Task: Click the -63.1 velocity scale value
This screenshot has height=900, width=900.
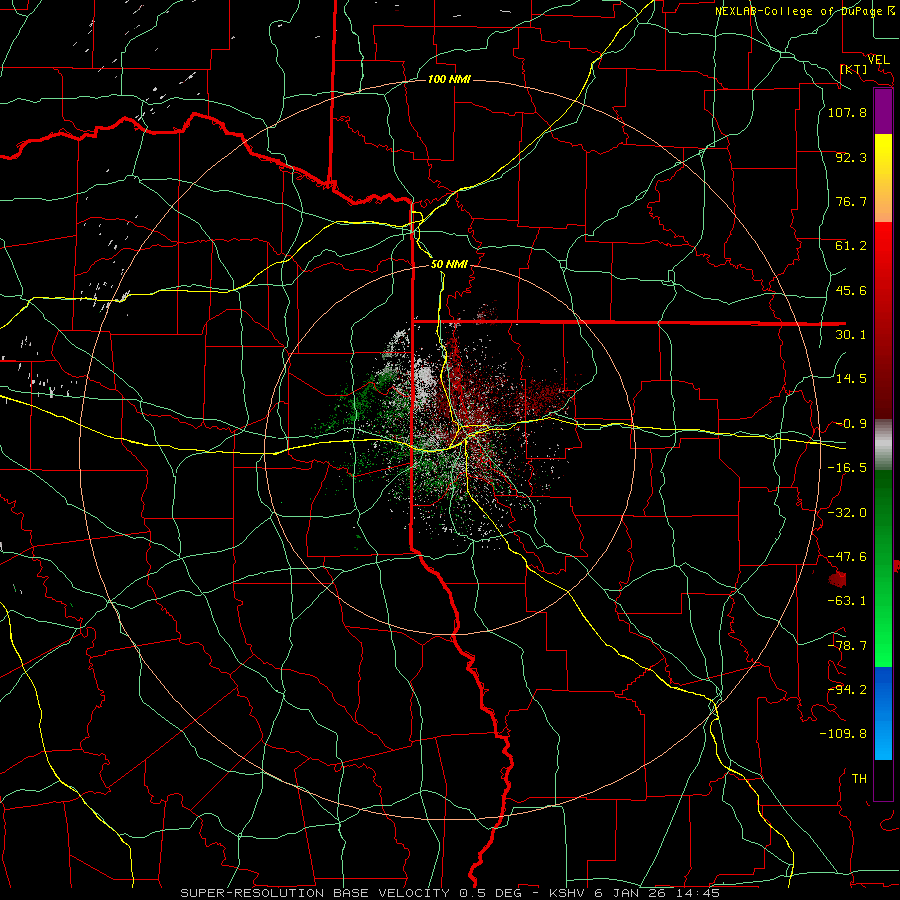Action: (847, 601)
